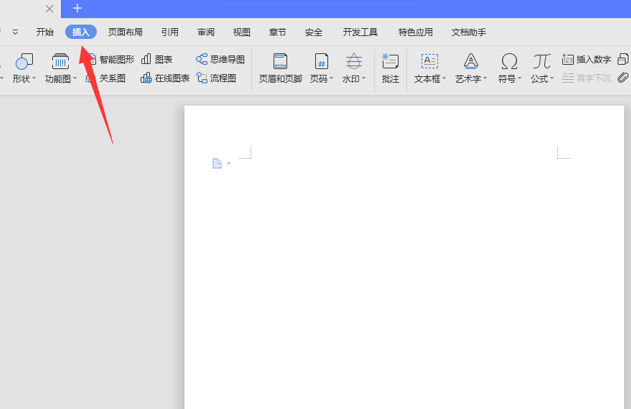
Task: Click the attachment paperclip icon
Action: 623,77
